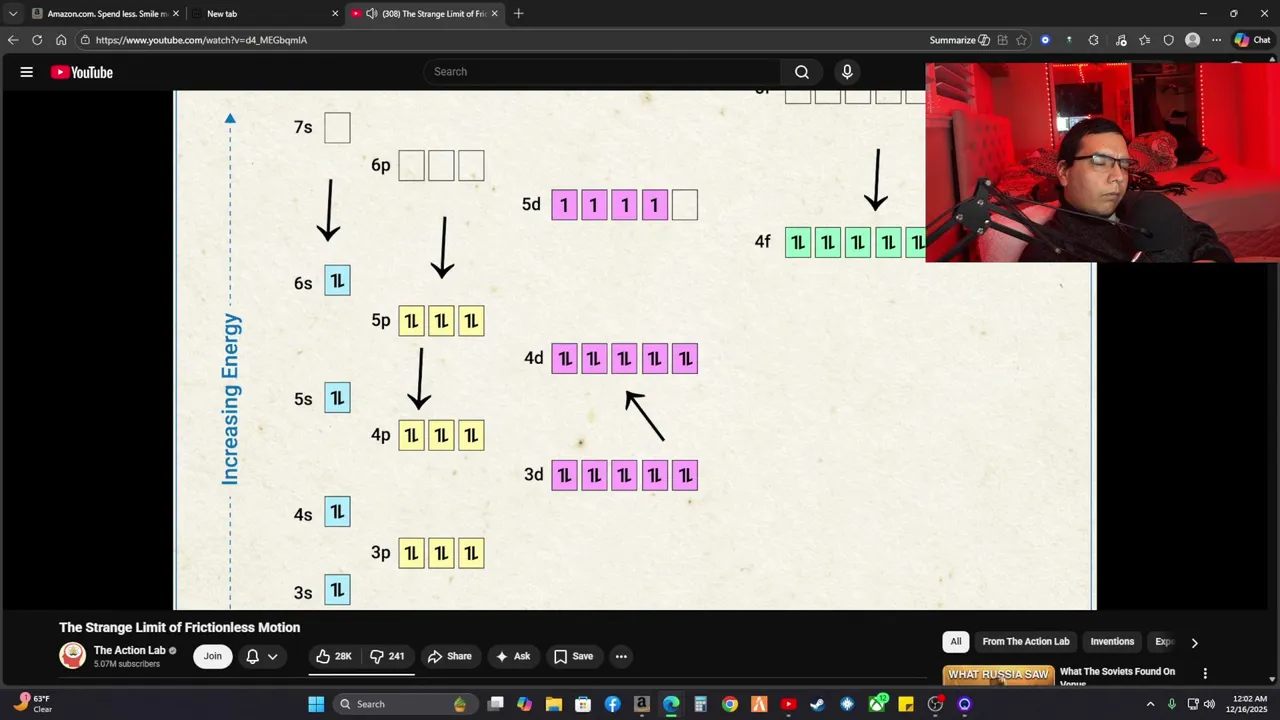
Task: Open Xbox app from taskbar
Action: point(877,704)
